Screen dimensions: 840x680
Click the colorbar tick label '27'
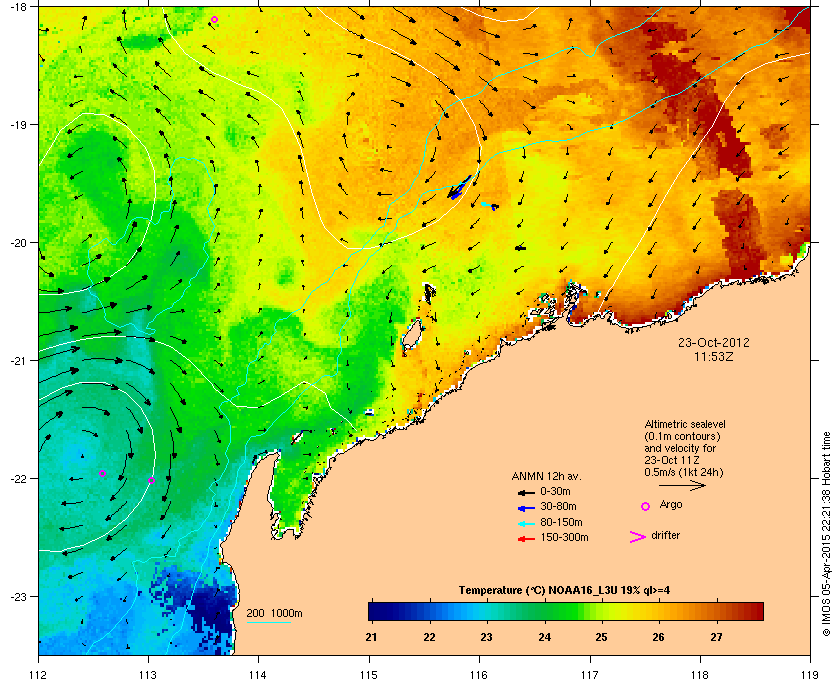pos(716,637)
